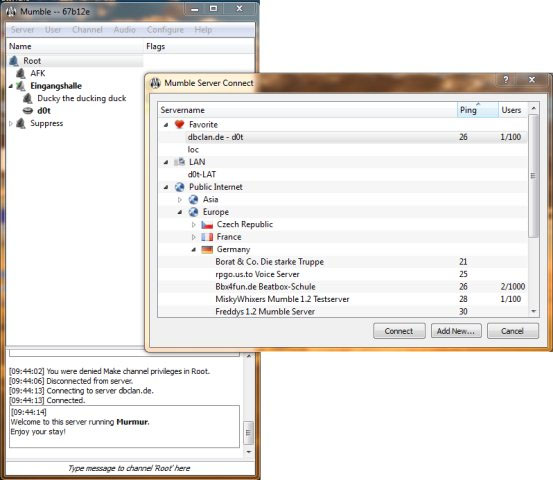Collapse the Germany server list
This screenshot has width=553, height=480.
[193, 250]
